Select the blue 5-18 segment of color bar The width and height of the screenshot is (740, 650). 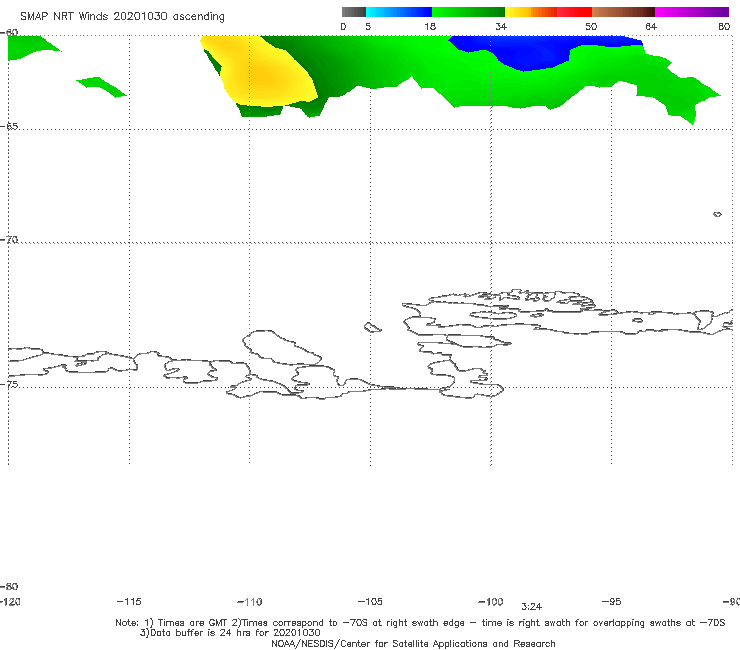click(x=399, y=12)
